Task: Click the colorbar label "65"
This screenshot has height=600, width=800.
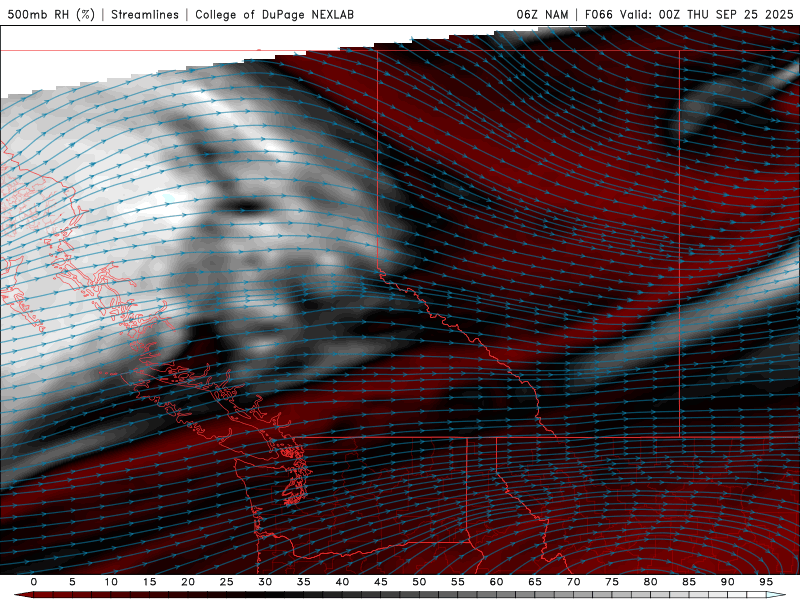Action: pyautogui.click(x=535, y=582)
